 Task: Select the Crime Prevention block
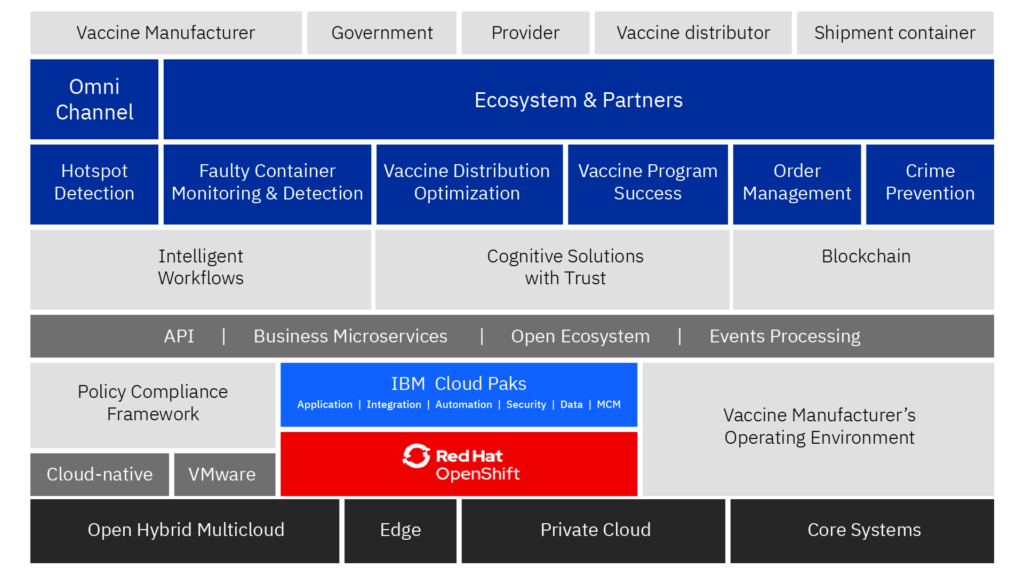tap(930, 183)
